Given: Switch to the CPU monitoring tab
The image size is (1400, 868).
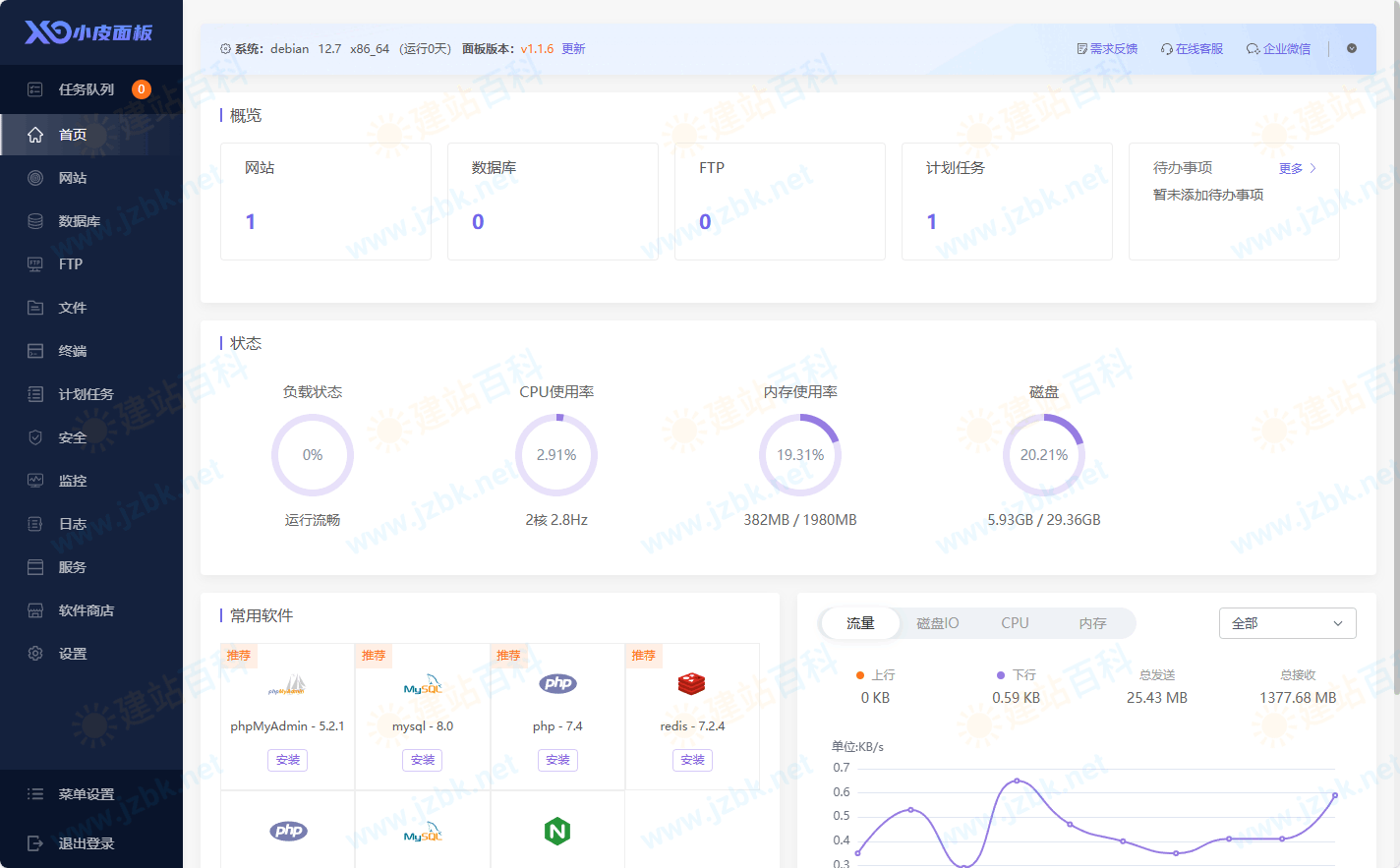Looking at the screenshot, I should pos(1015,623).
